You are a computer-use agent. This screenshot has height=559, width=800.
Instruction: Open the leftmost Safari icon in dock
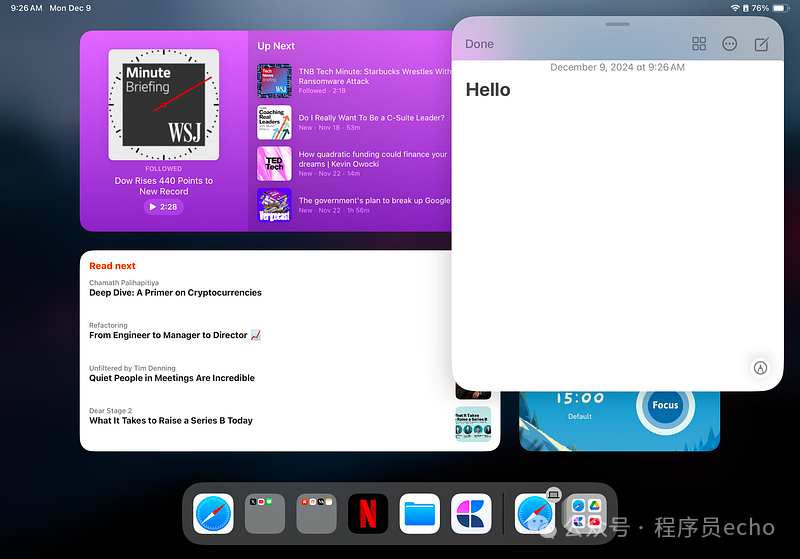[213, 514]
